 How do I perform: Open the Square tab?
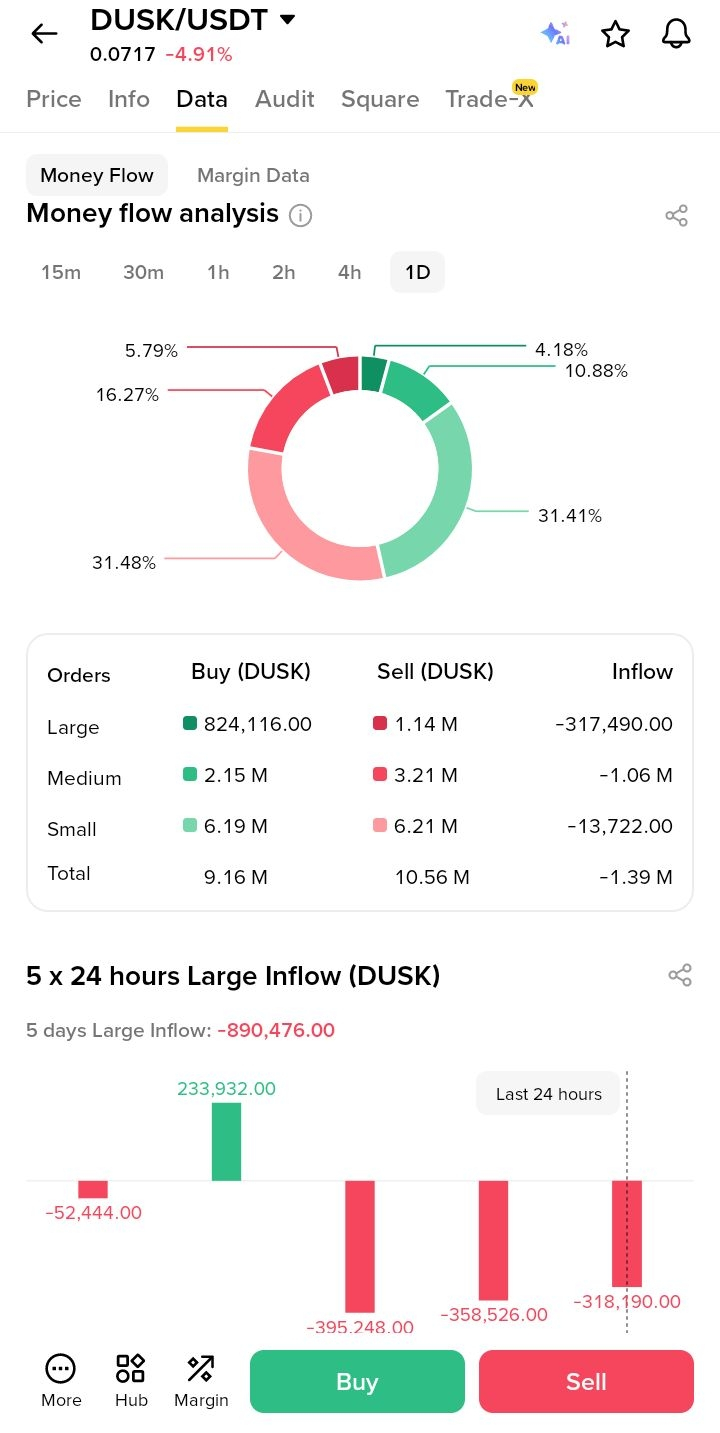[380, 99]
